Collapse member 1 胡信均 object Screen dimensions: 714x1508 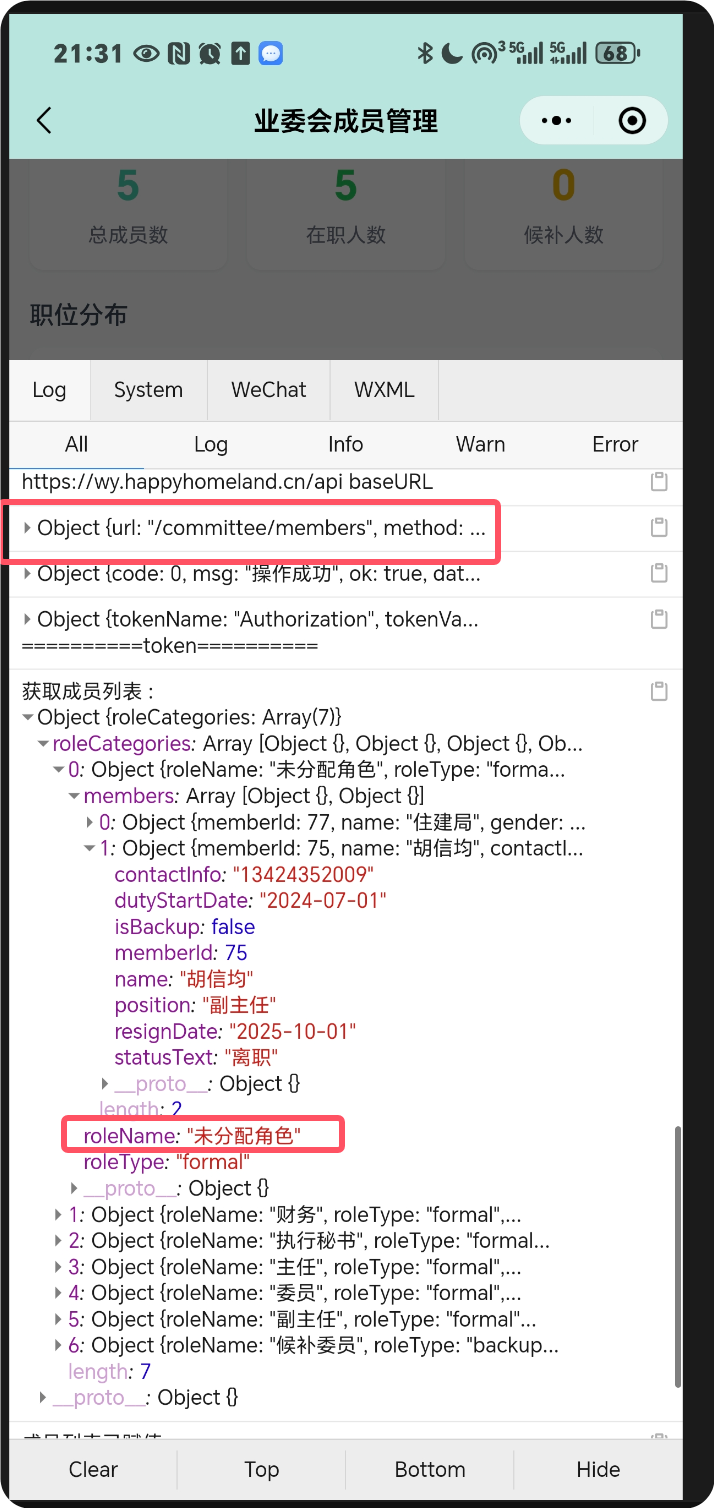(90, 848)
